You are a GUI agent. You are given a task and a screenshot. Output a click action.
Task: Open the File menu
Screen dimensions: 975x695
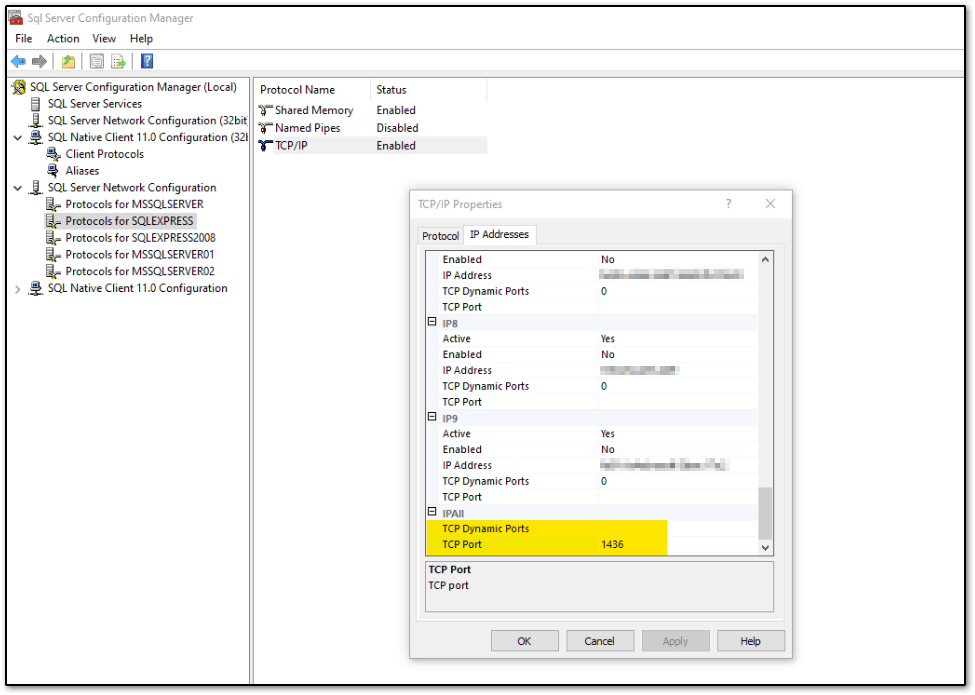[x=24, y=39]
